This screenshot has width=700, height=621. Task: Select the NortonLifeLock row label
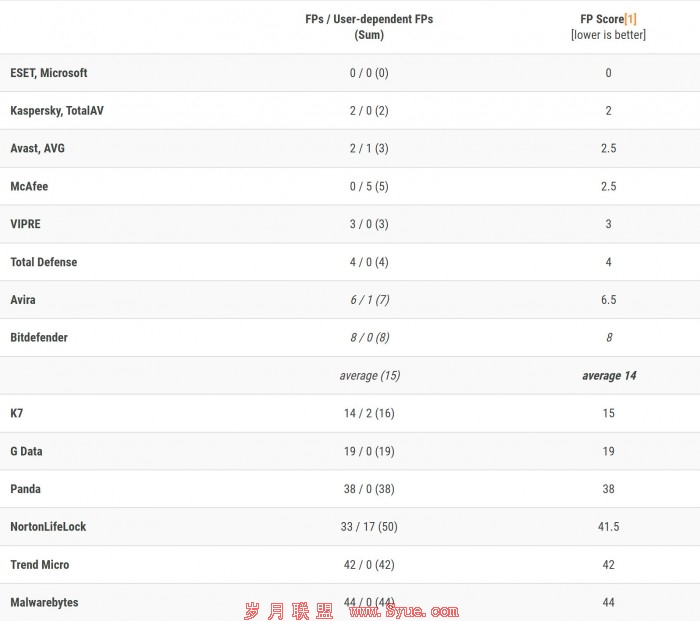[x=48, y=527]
